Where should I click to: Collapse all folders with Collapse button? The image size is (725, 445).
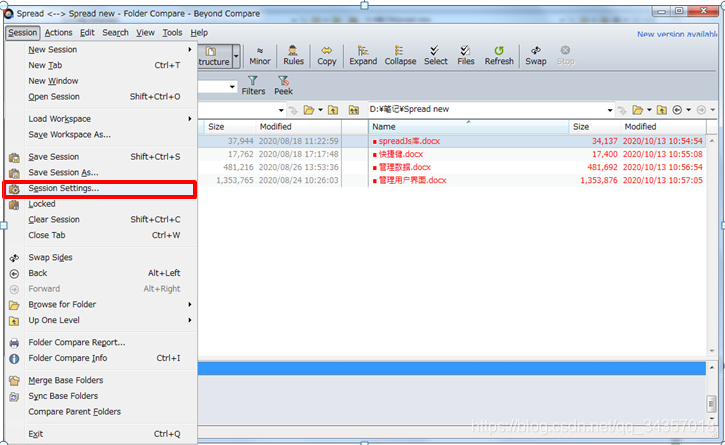(x=400, y=56)
